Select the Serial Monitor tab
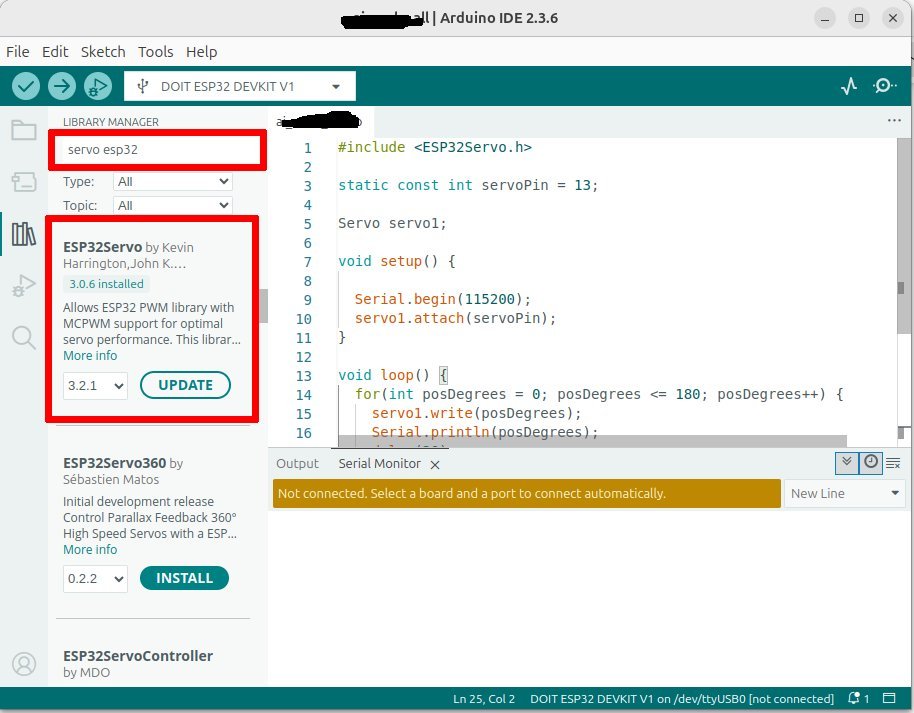914x713 pixels. pyautogui.click(x=379, y=463)
